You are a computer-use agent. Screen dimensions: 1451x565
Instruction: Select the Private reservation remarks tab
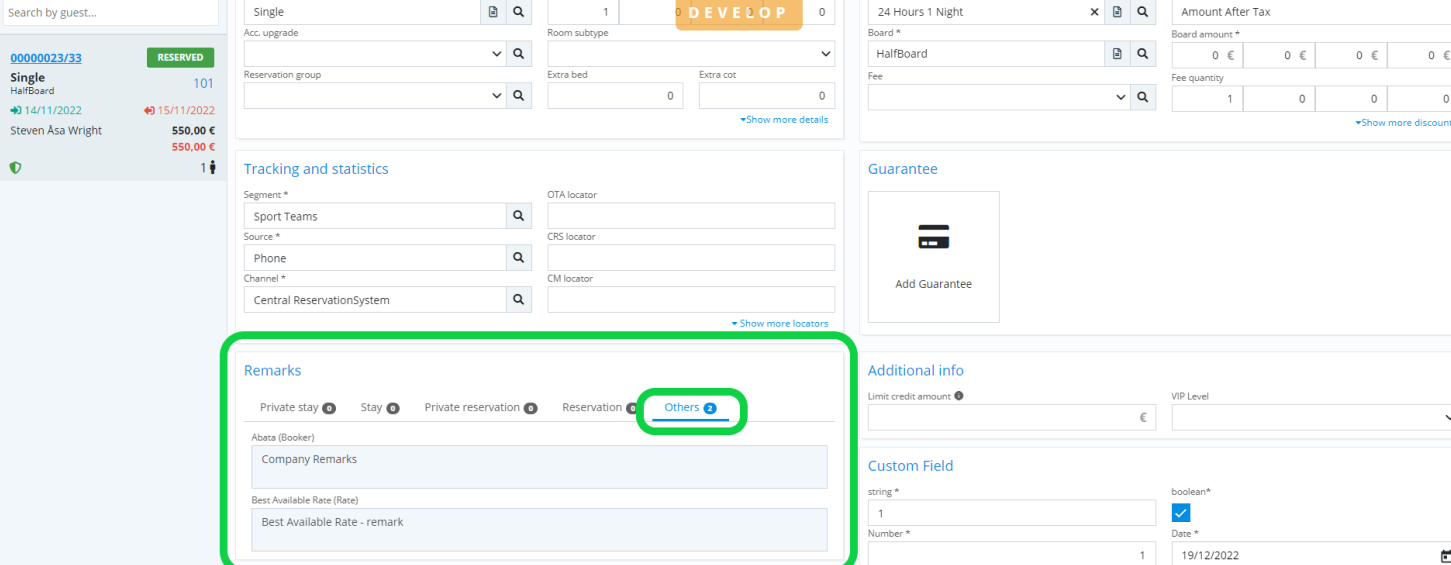[x=479, y=408]
